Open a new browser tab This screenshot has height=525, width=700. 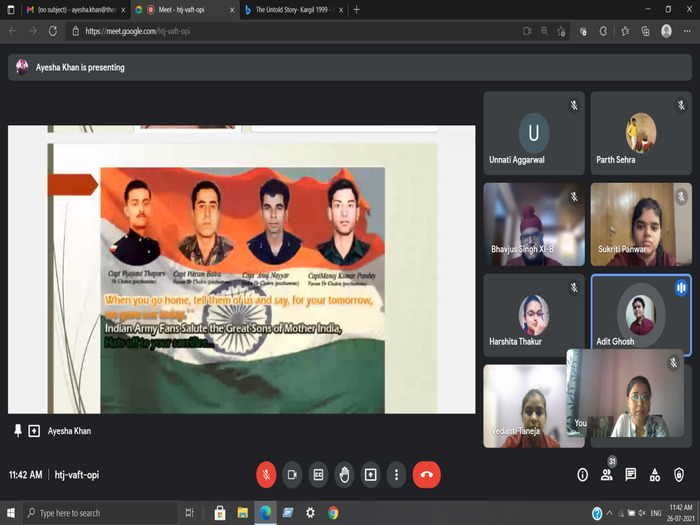point(356,10)
